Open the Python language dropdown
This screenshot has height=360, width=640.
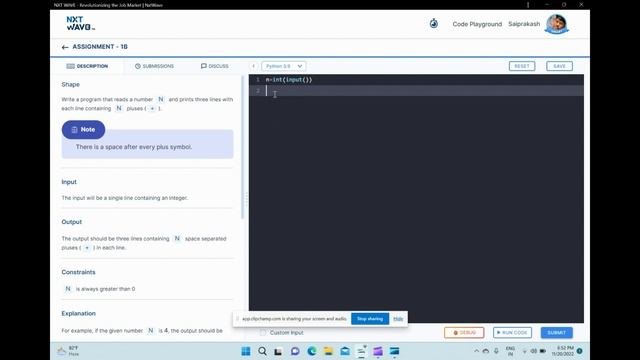284,66
